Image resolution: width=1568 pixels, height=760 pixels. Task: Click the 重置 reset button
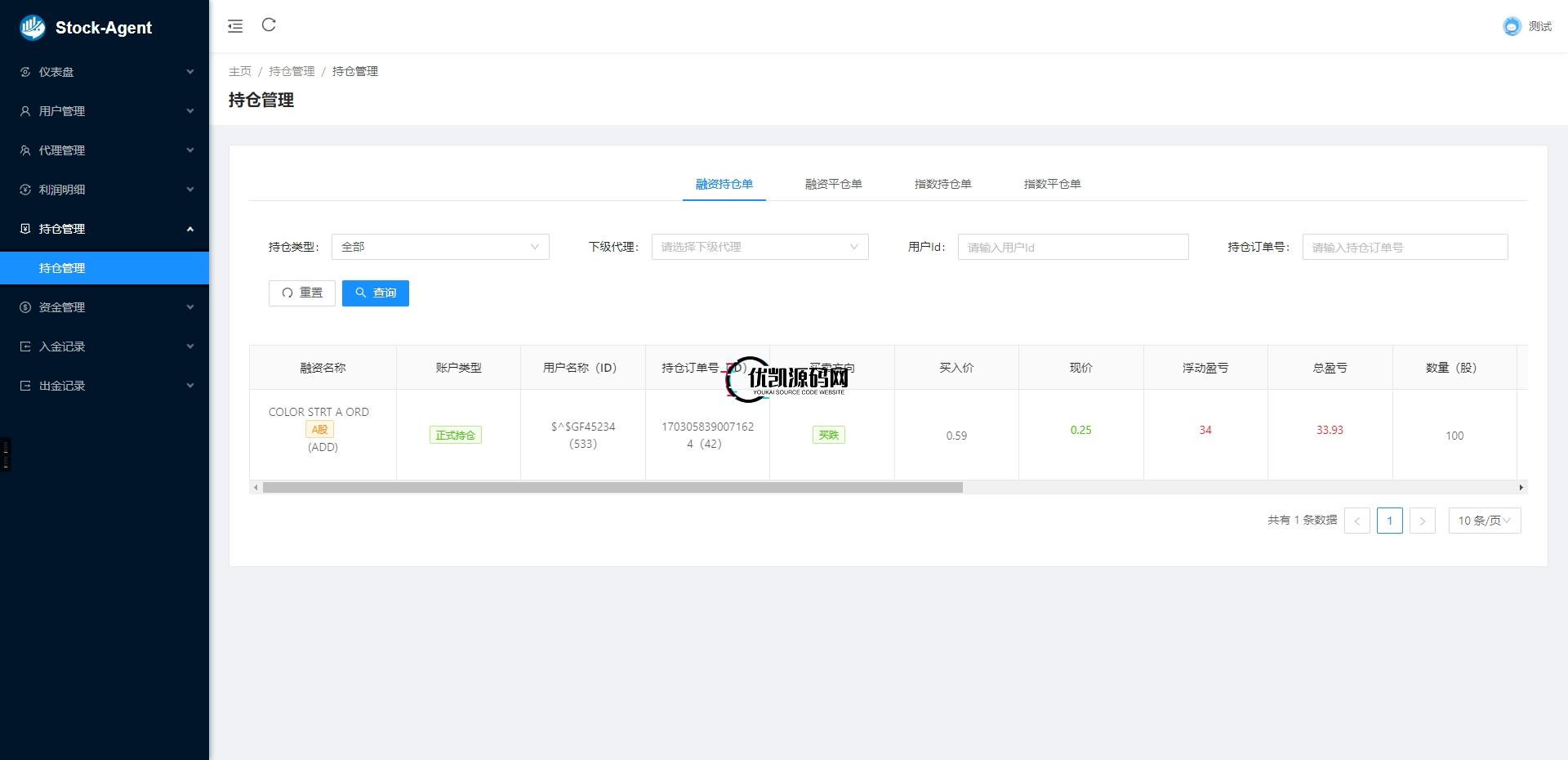click(301, 293)
